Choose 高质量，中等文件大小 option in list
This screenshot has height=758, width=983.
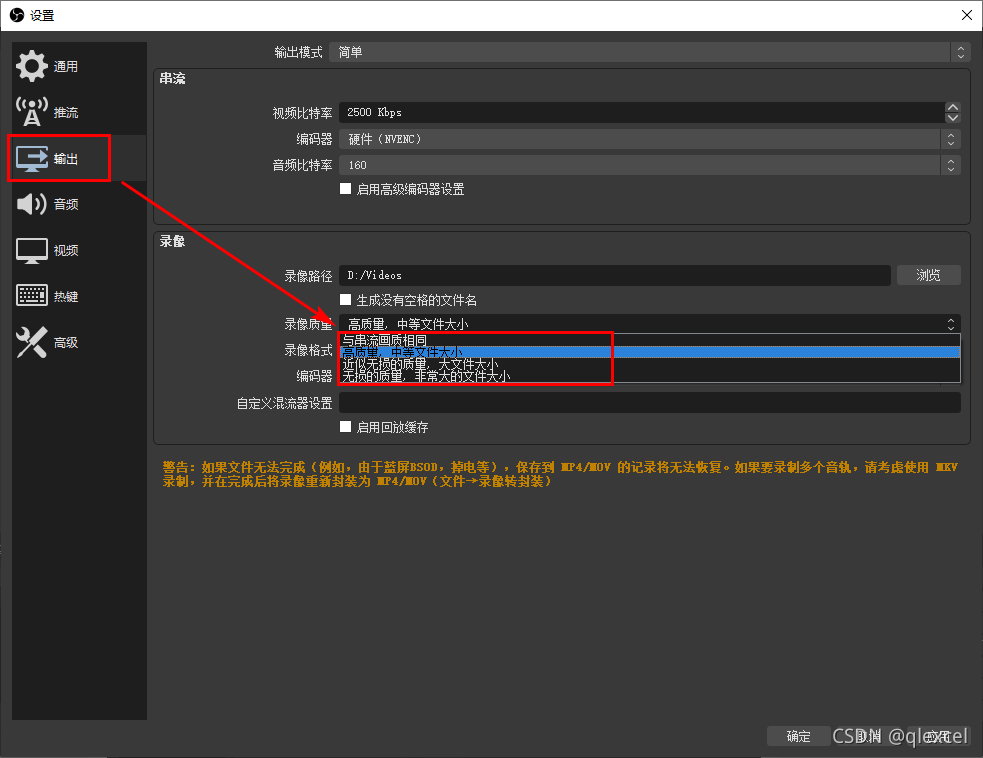(x=649, y=352)
